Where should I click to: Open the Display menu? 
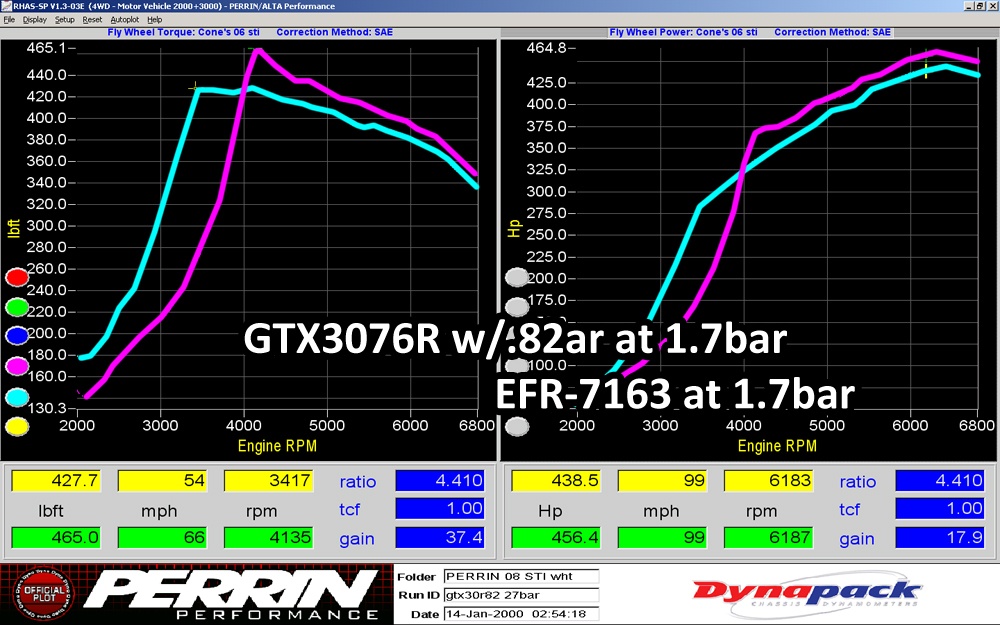(x=34, y=20)
